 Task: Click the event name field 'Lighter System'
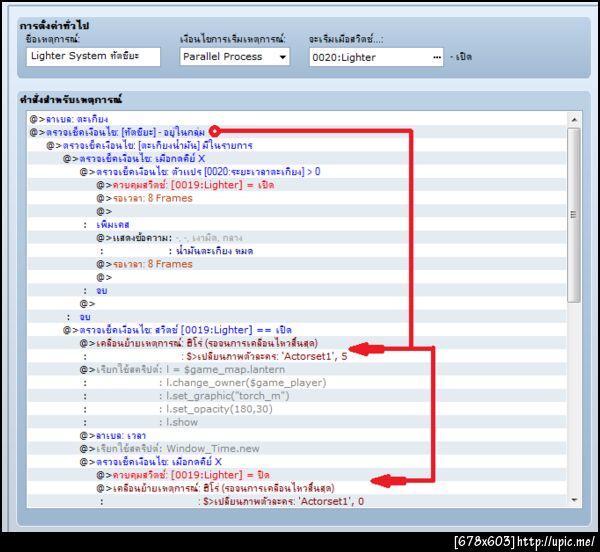coord(93,57)
